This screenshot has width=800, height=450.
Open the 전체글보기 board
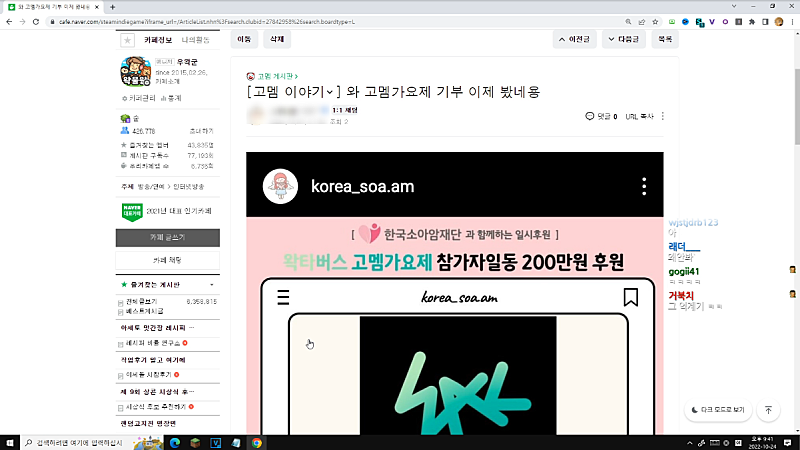(x=141, y=302)
